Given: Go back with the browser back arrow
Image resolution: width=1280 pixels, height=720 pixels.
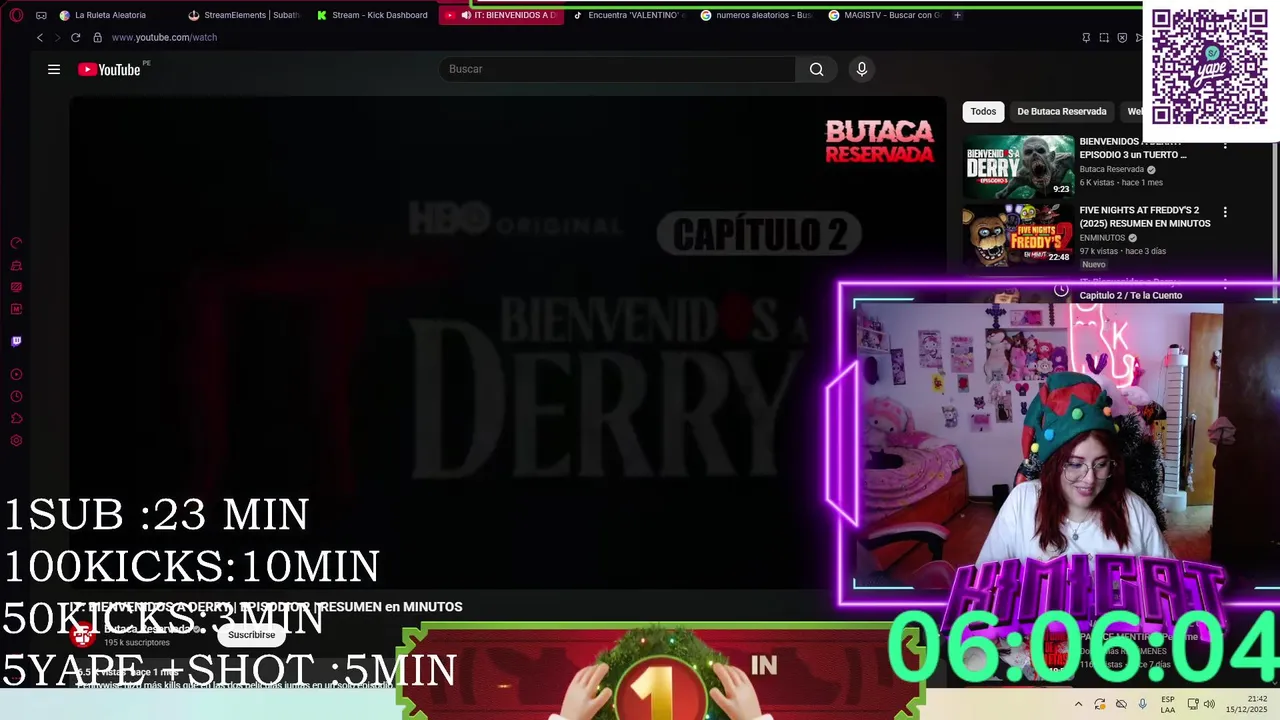Looking at the screenshot, I should pyautogui.click(x=40, y=37).
